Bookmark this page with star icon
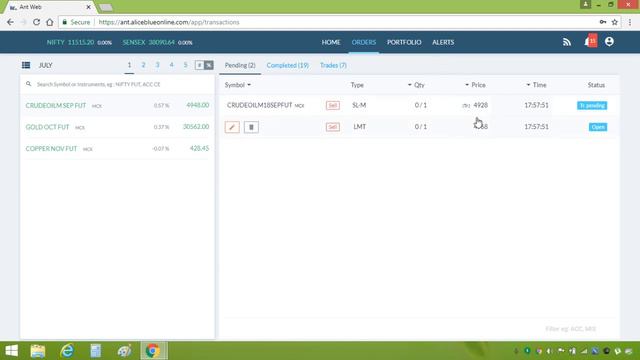 [614, 22]
